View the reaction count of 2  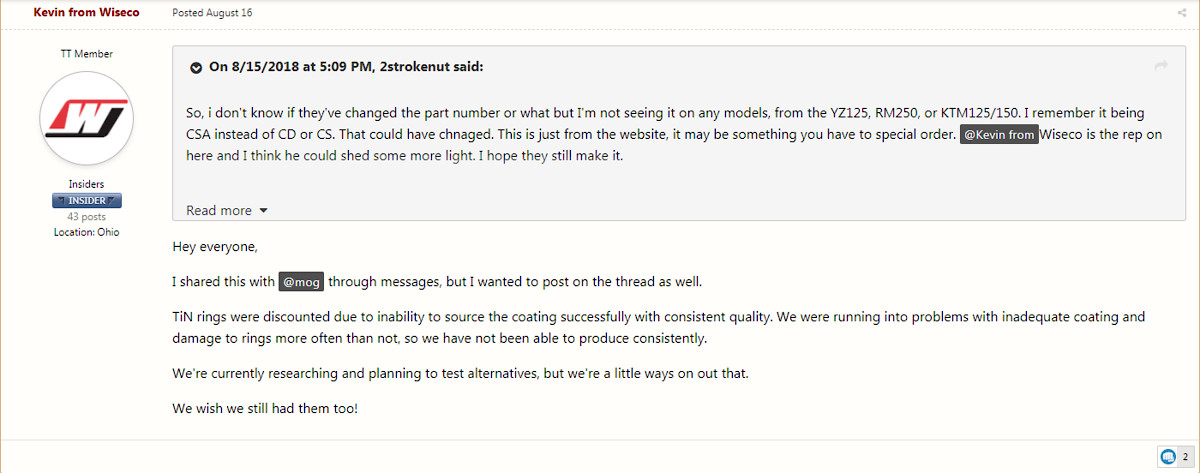[1185, 457]
